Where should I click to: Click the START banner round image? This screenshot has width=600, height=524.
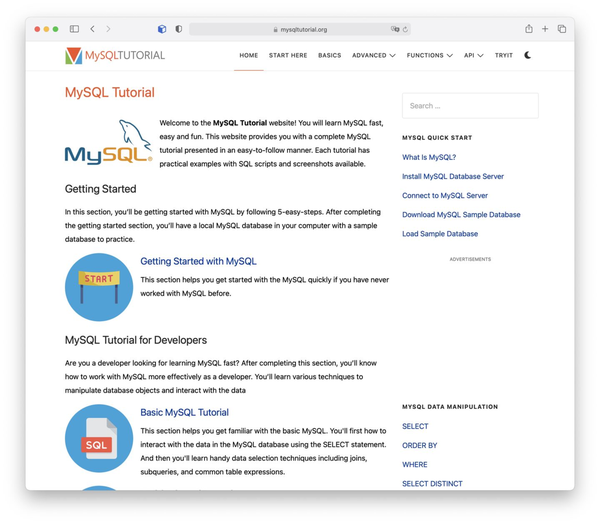99,287
